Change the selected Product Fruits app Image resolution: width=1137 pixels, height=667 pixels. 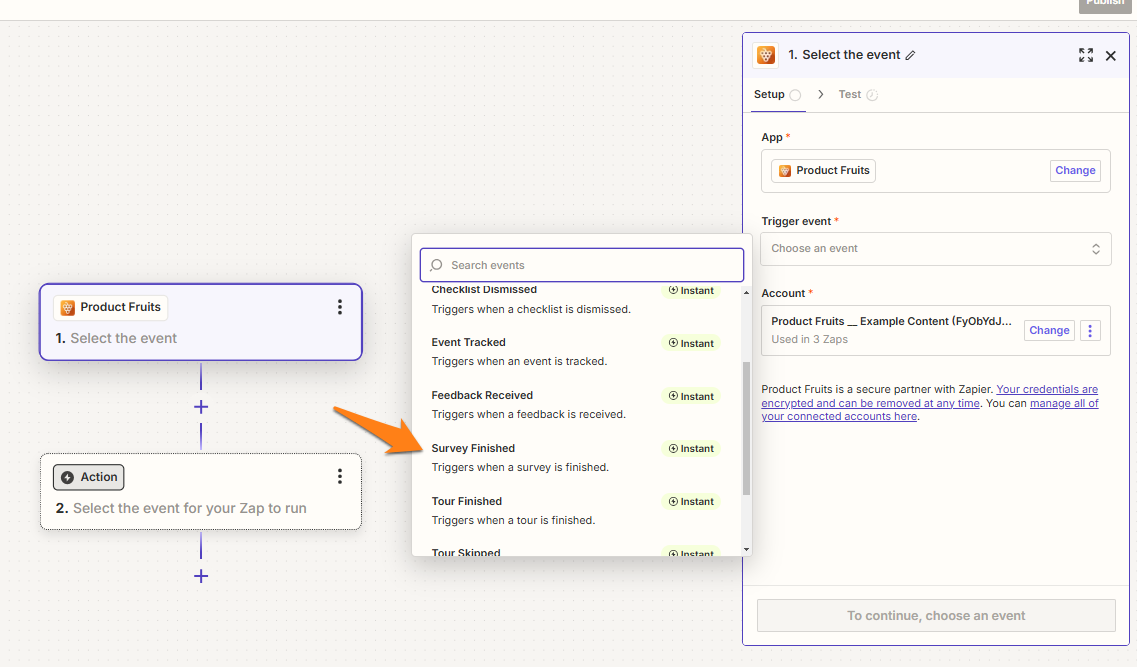click(x=1075, y=171)
